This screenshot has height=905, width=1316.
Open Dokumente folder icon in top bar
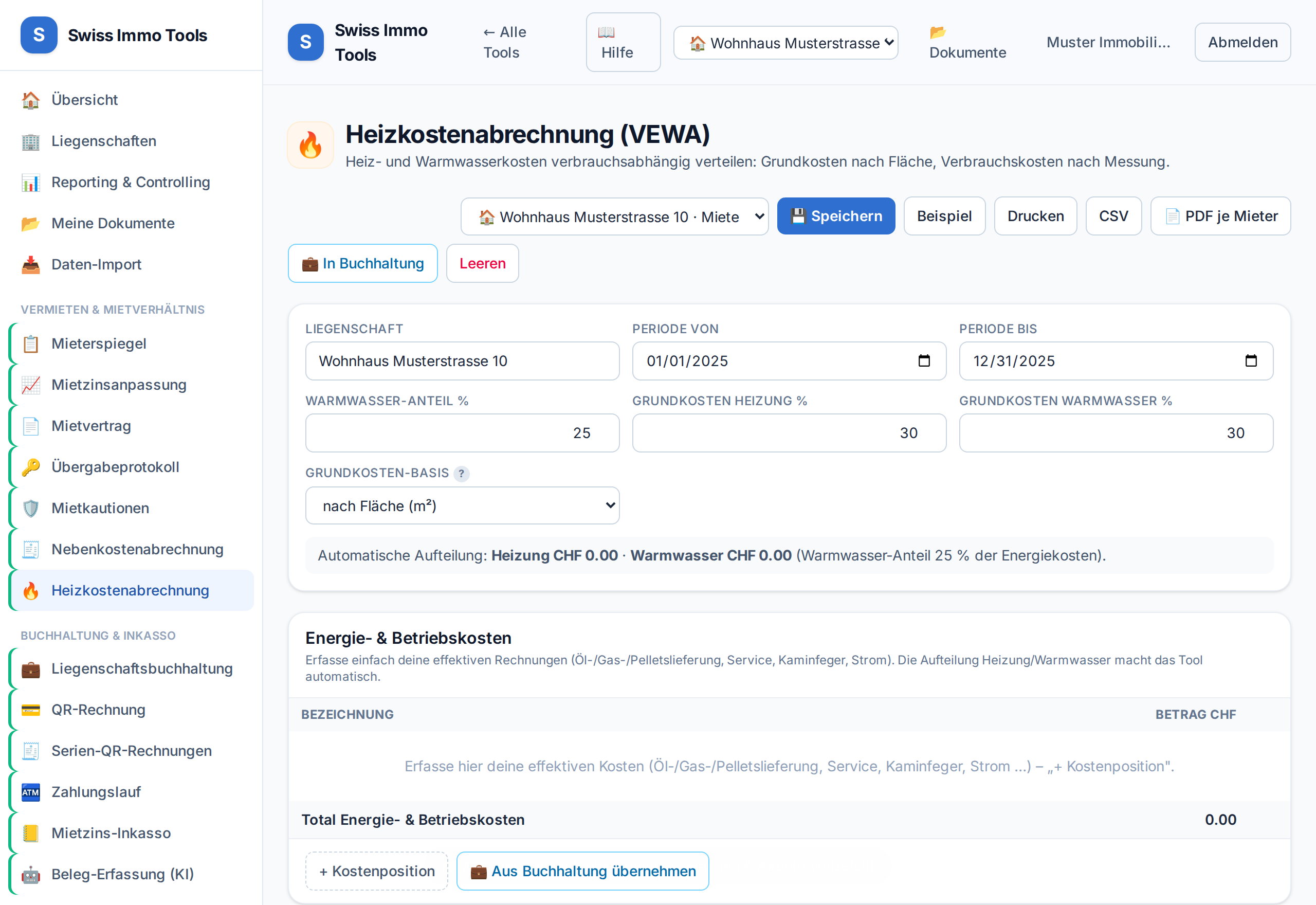pos(938,32)
